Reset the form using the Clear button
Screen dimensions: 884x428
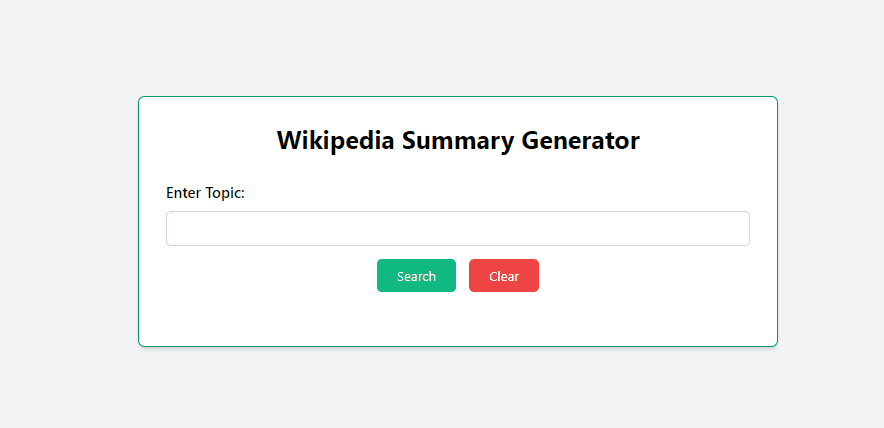[504, 276]
